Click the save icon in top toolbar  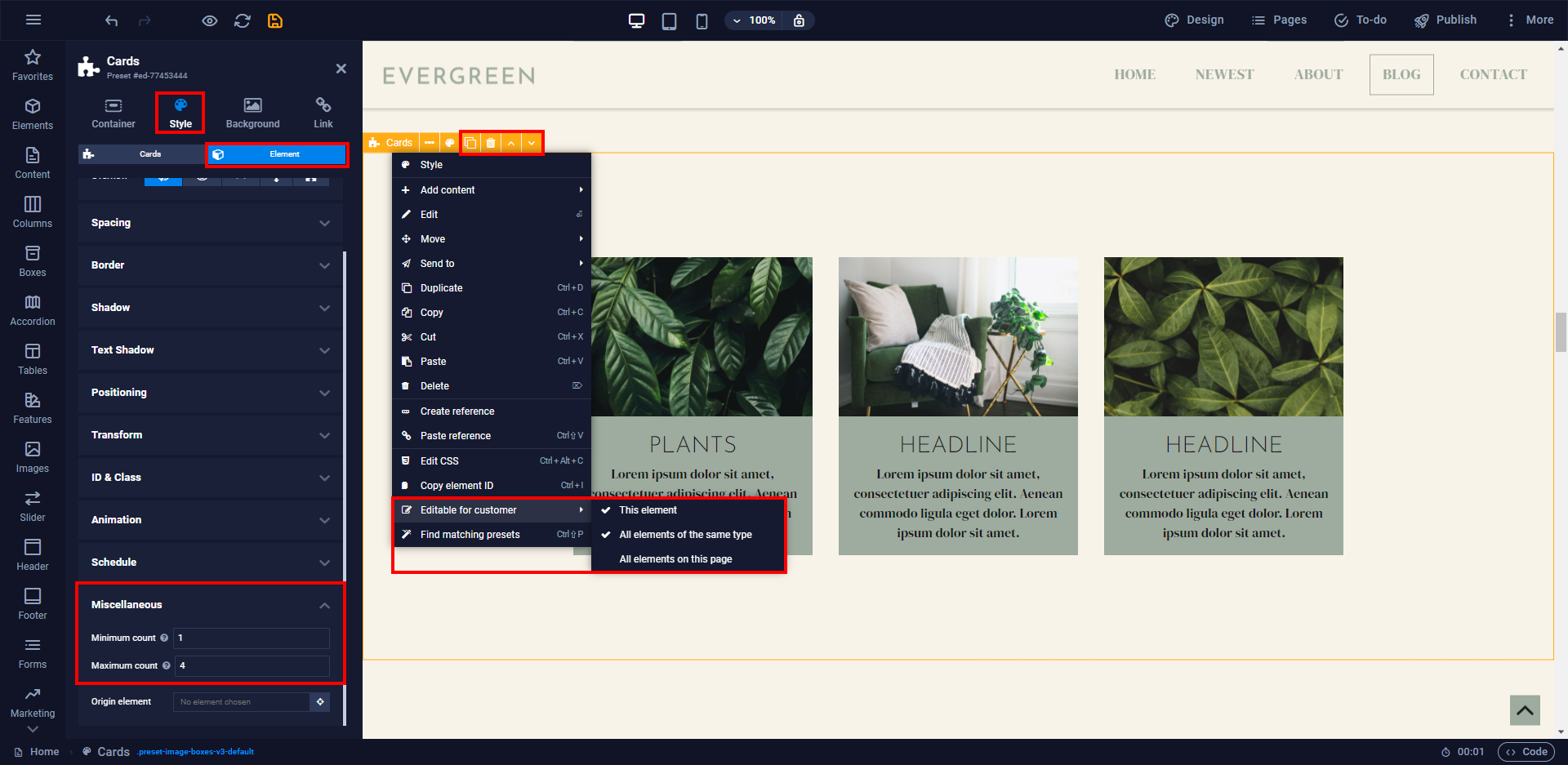pyautogui.click(x=275, y=20)
